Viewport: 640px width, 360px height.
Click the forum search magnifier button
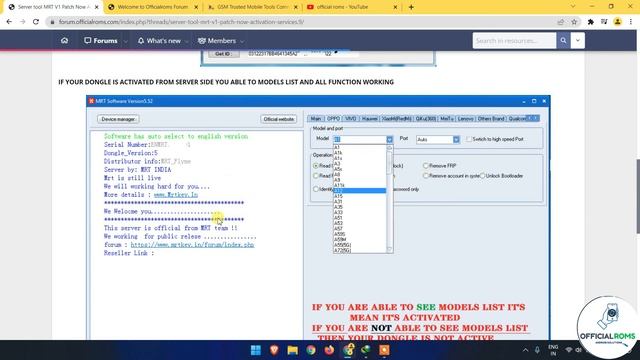click(x=563, y=40)
